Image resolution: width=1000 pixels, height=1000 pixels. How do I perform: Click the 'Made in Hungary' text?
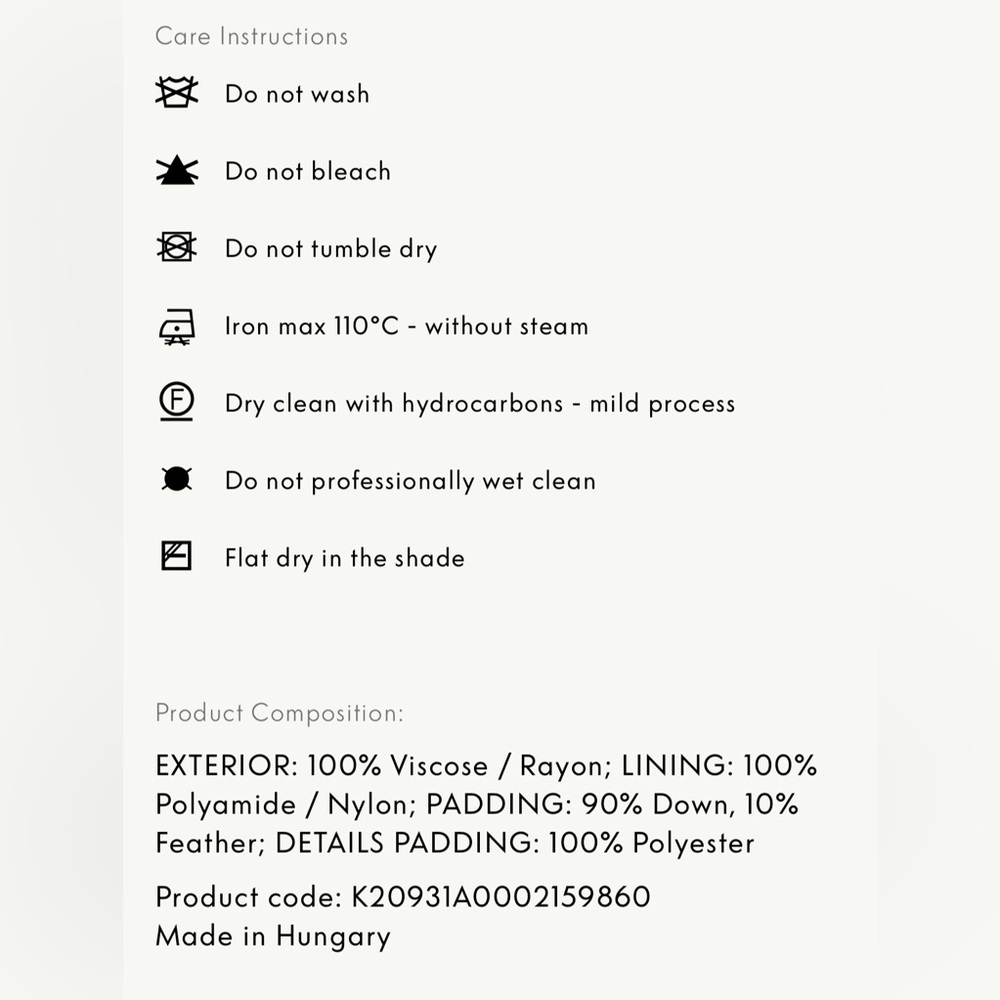click(x=273, y=937)
